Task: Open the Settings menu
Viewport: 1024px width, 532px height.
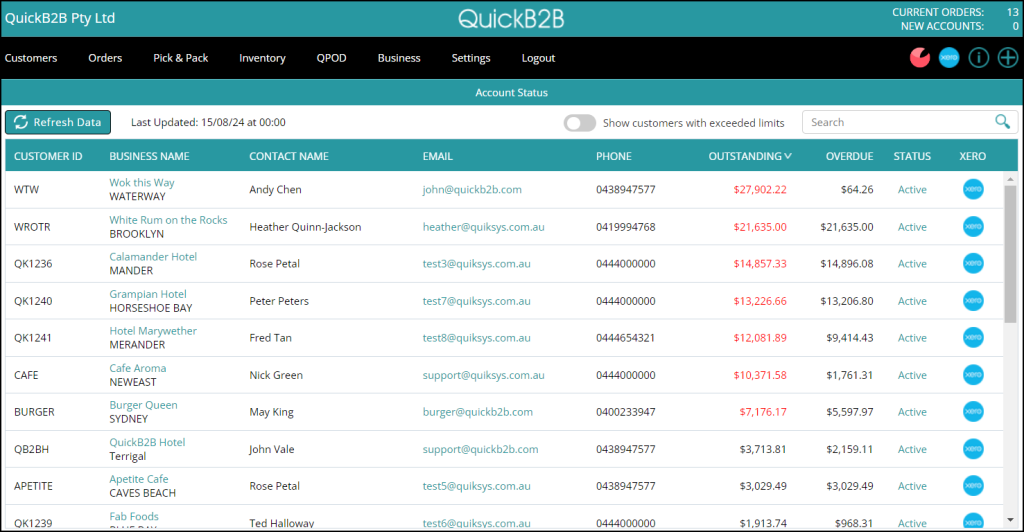Action: pyautogui.click(x=471, y=58)
